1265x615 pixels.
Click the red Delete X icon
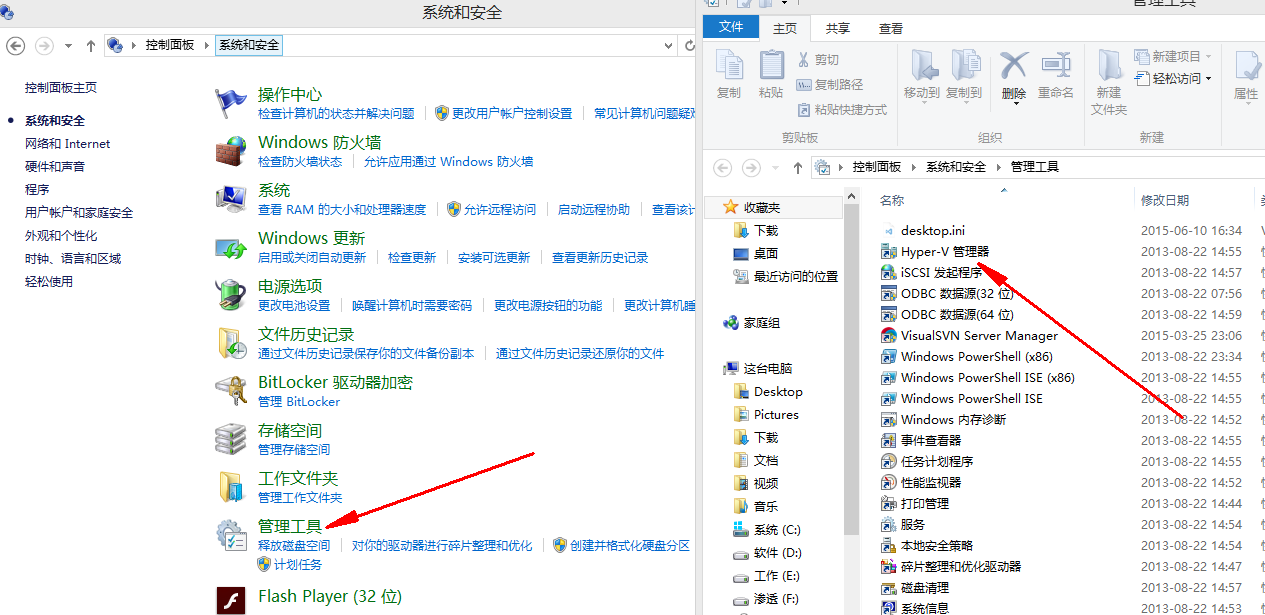(1014, 65)
